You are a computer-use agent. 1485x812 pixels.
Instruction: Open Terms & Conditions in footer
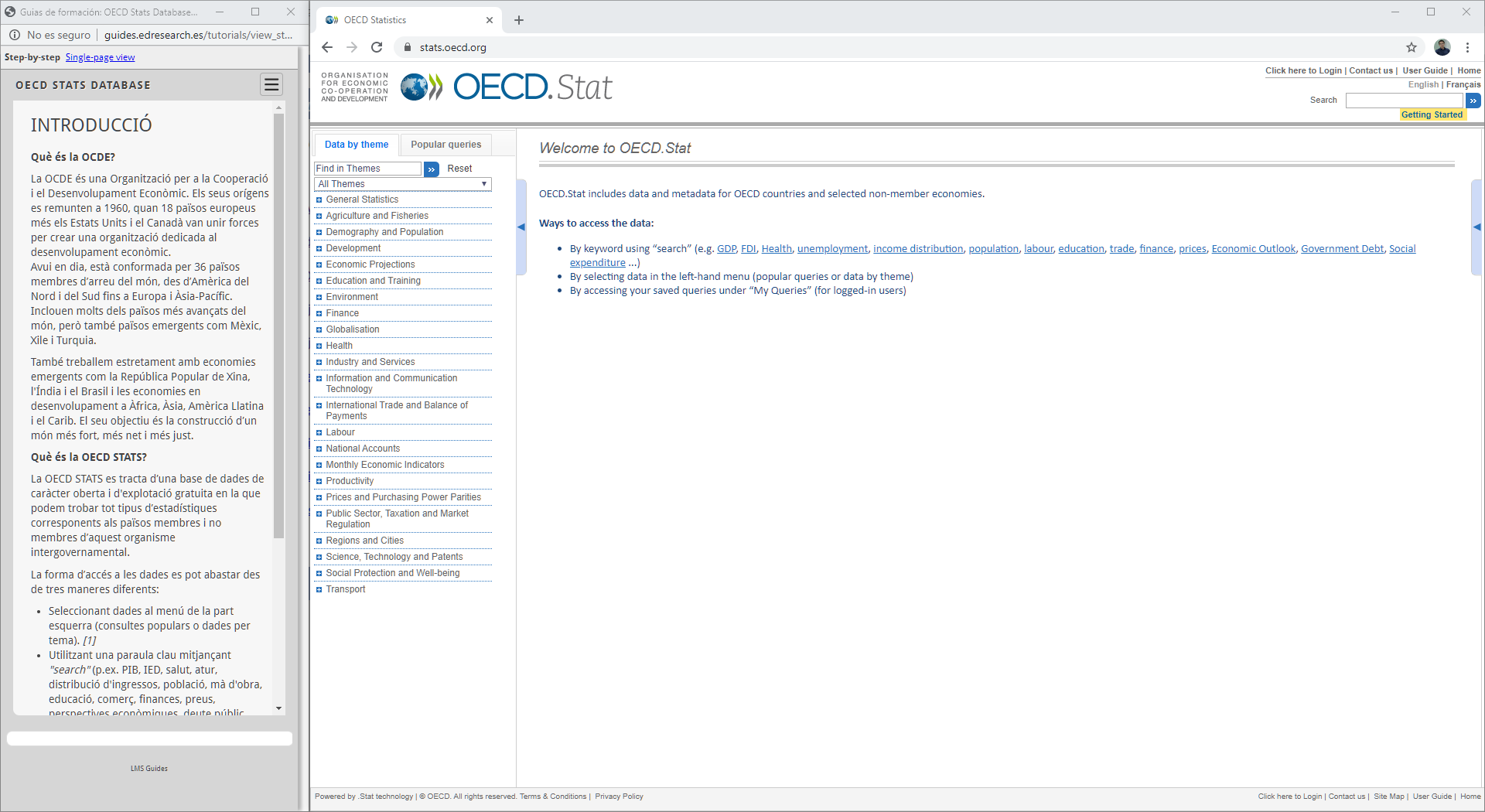click(553, 797)
